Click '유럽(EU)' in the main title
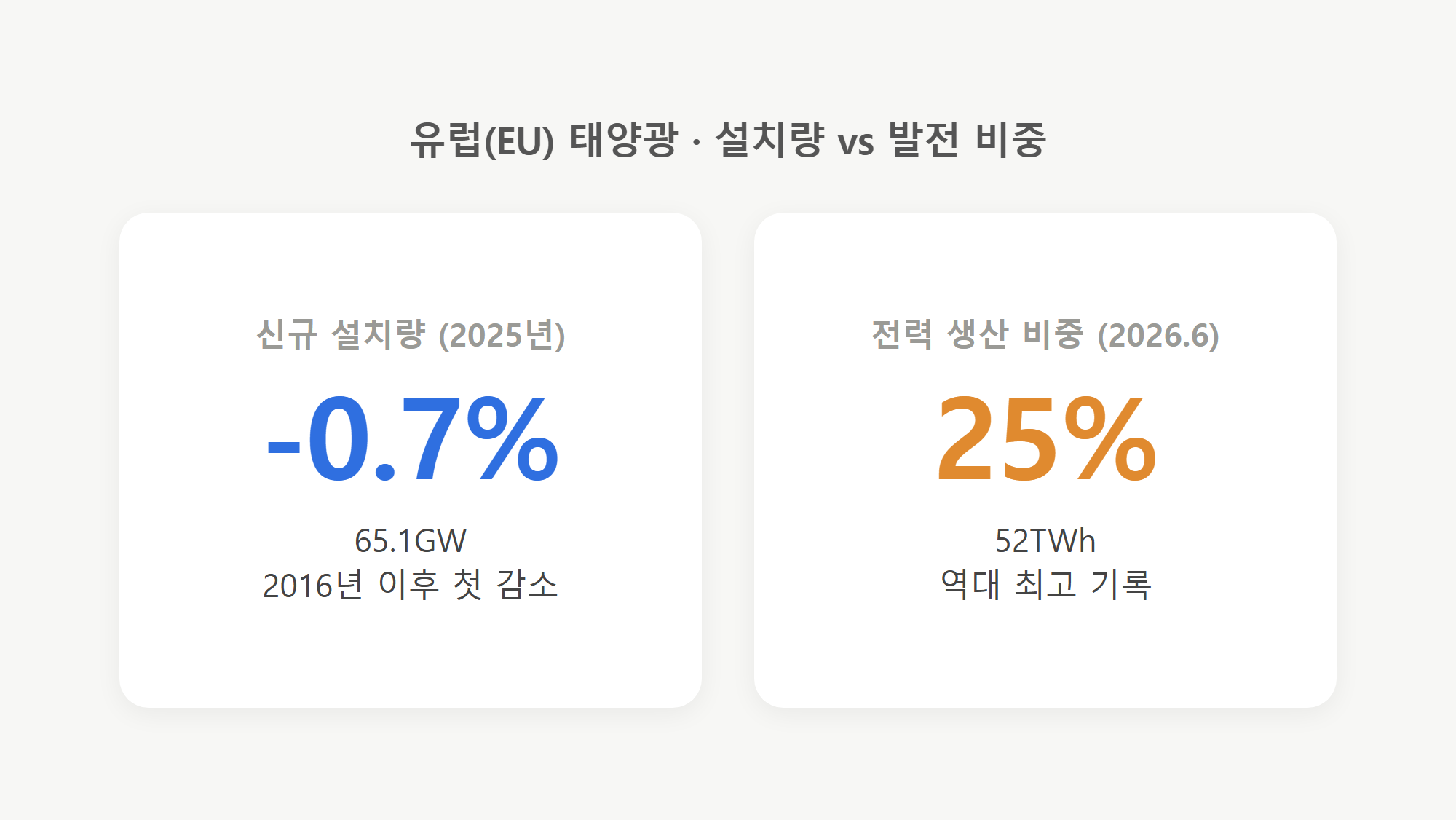 click(x=483, y=140)
